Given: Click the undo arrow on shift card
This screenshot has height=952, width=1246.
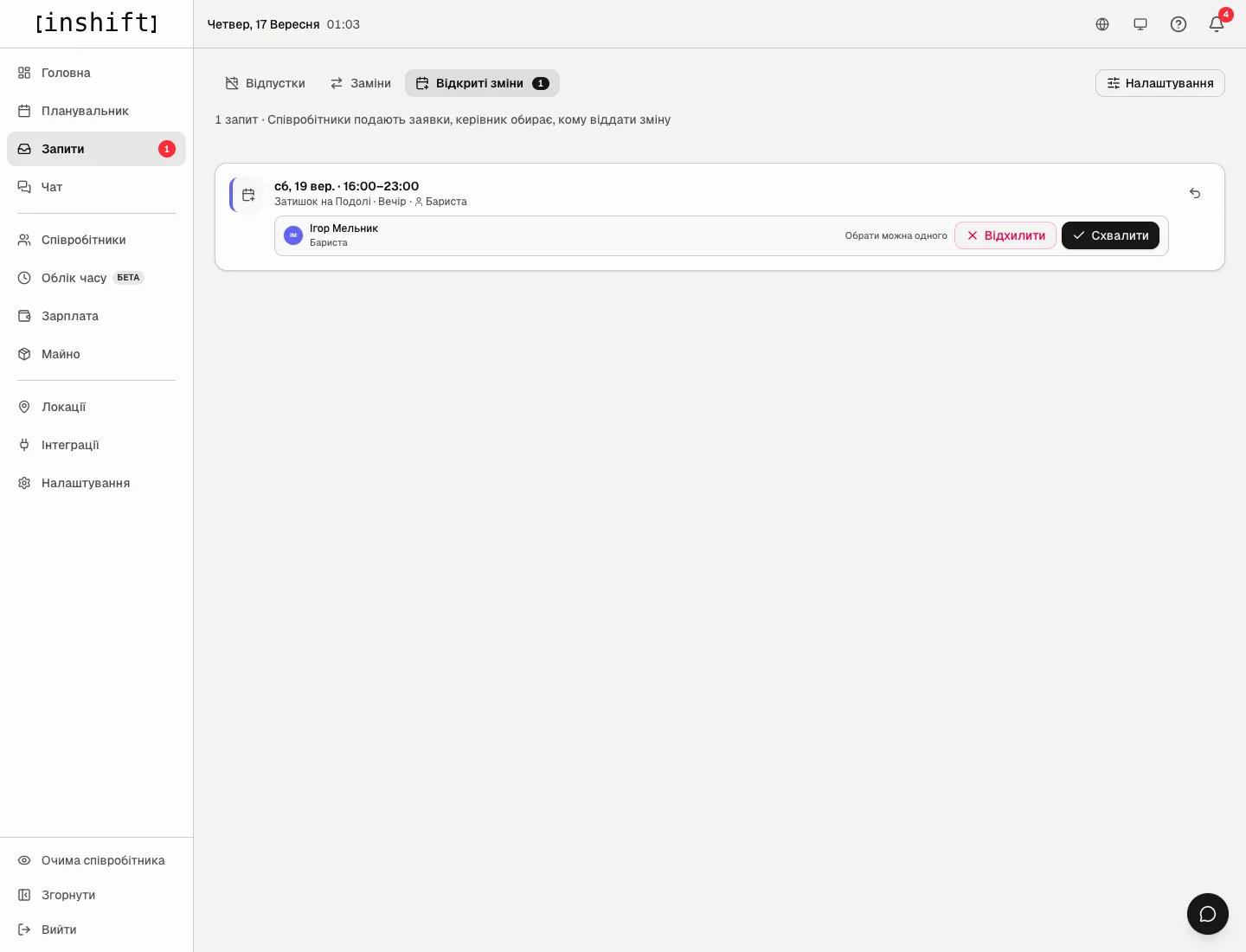Looking at the screenshot, I should [x=1195, y=193].
